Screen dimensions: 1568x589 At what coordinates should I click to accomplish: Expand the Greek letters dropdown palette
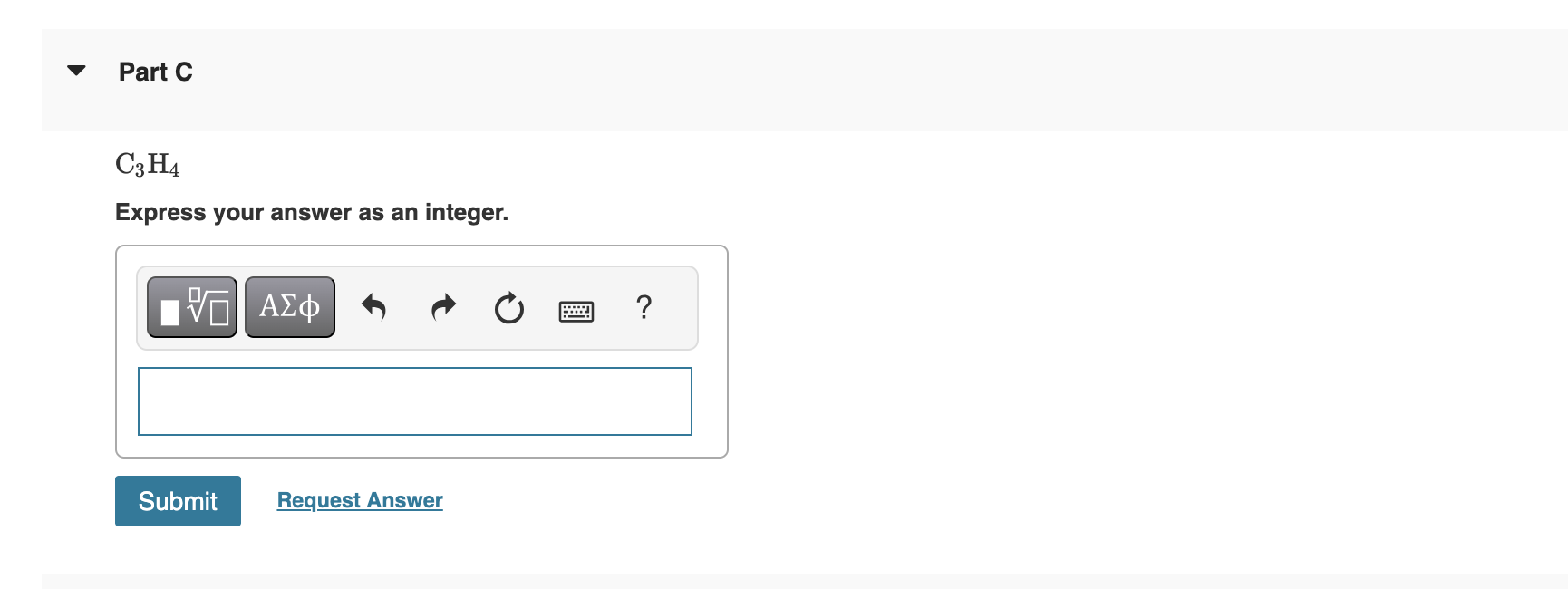click(x=288, y=306)
